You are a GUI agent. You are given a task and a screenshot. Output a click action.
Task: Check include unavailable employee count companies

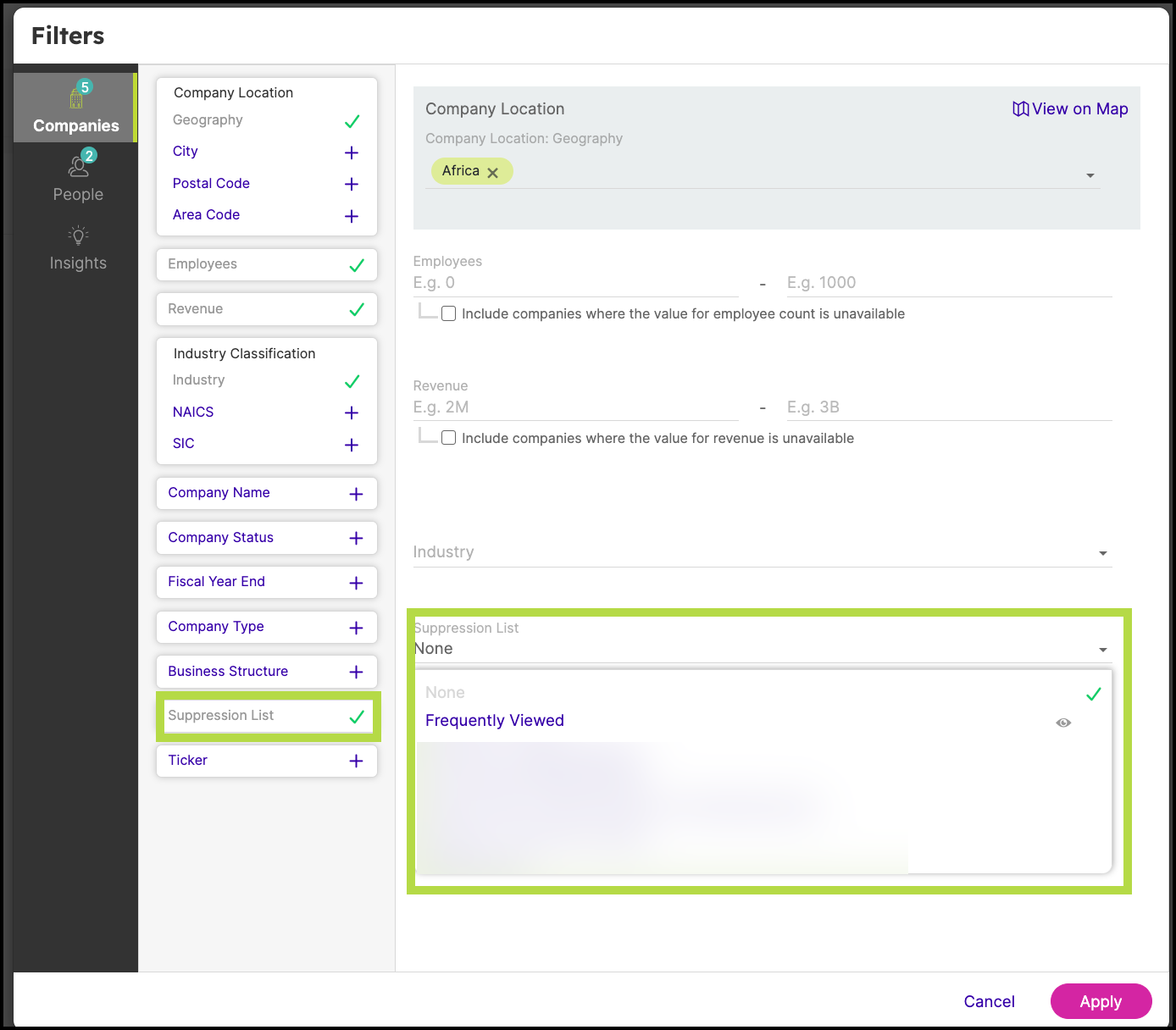[449, 313]
